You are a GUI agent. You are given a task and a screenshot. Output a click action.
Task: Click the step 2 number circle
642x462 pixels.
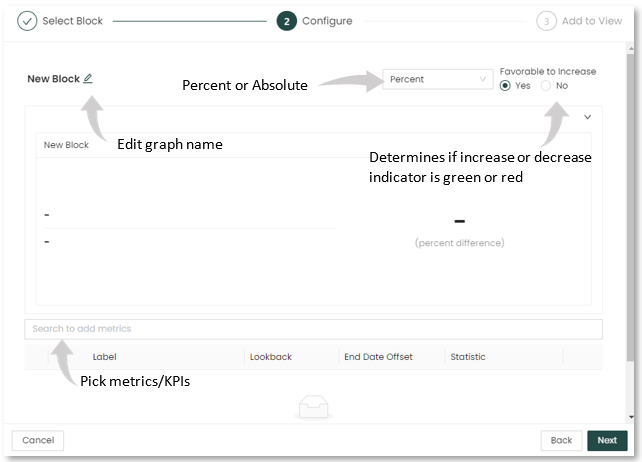[x=287, y=21]
